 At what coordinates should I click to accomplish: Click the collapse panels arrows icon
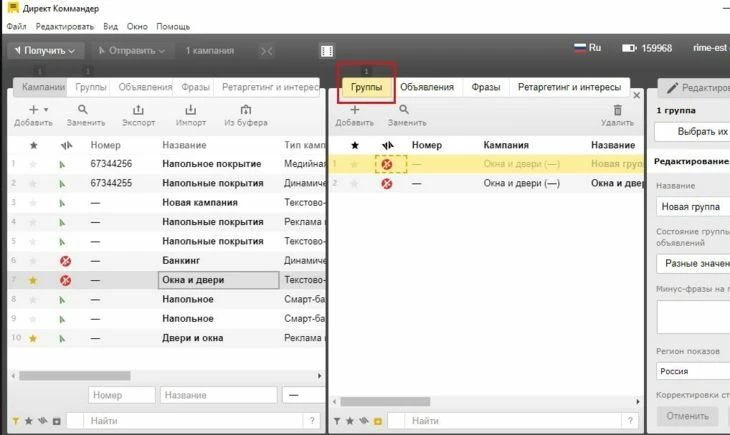pos(266,51)
